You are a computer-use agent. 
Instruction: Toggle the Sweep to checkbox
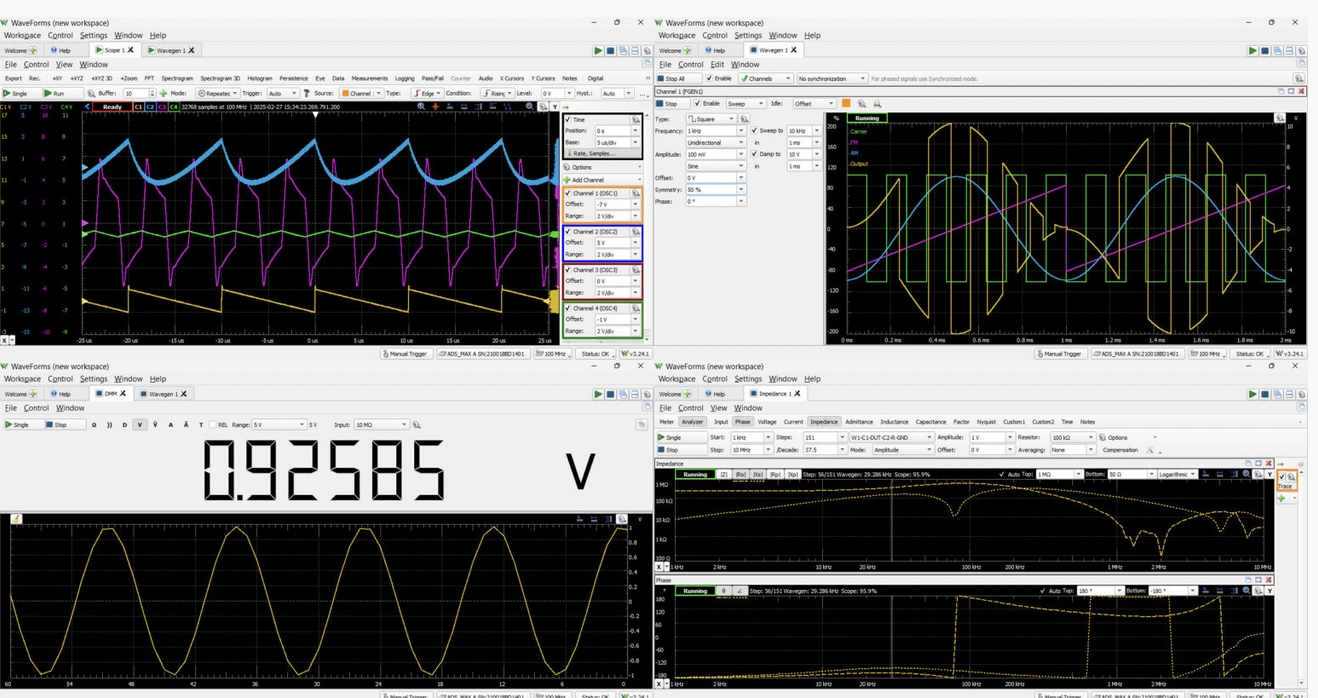pos(753,131)
